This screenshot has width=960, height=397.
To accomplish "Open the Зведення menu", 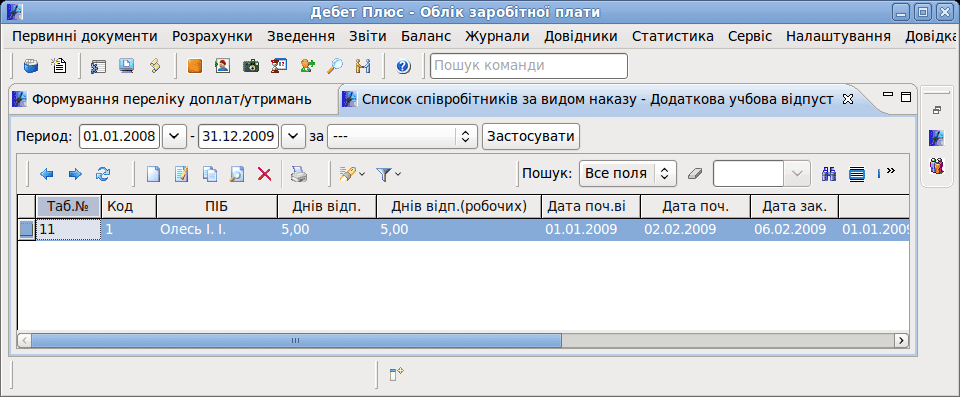I will point(301,36).
